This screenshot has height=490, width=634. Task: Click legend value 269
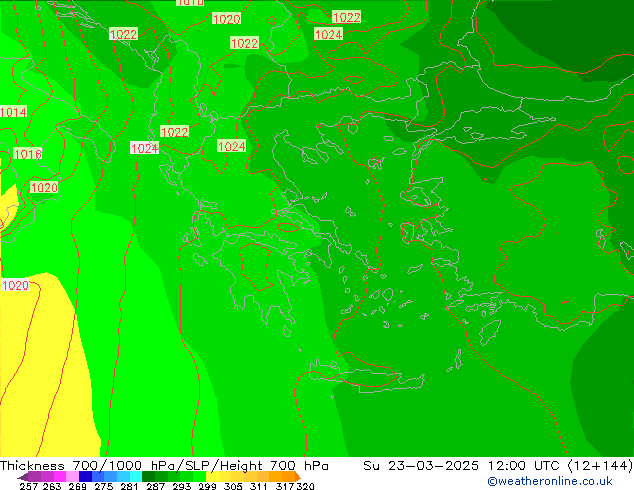pyautogui.click(x=78, y=486)
